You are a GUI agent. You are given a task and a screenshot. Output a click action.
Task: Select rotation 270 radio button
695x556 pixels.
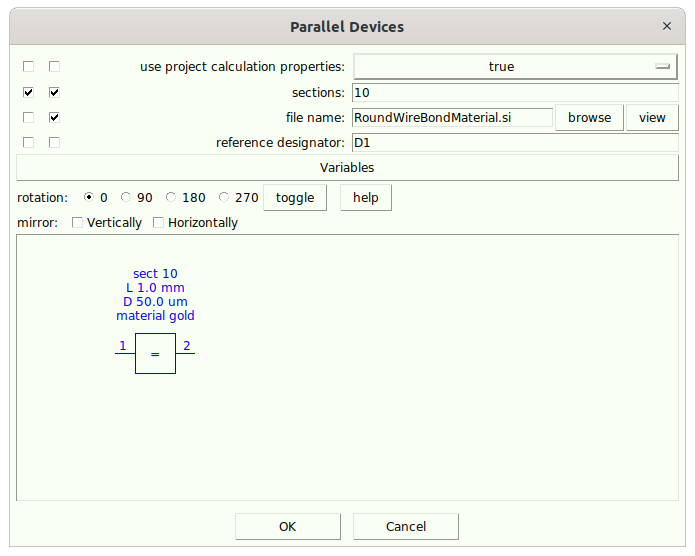[224, 197]
